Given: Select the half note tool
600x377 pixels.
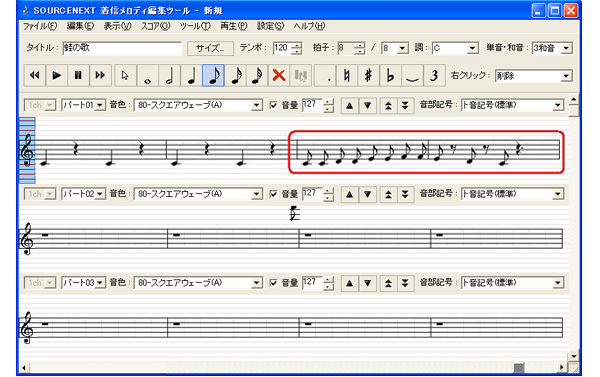Looking at the screenshot, I should [x=169, y=75].
